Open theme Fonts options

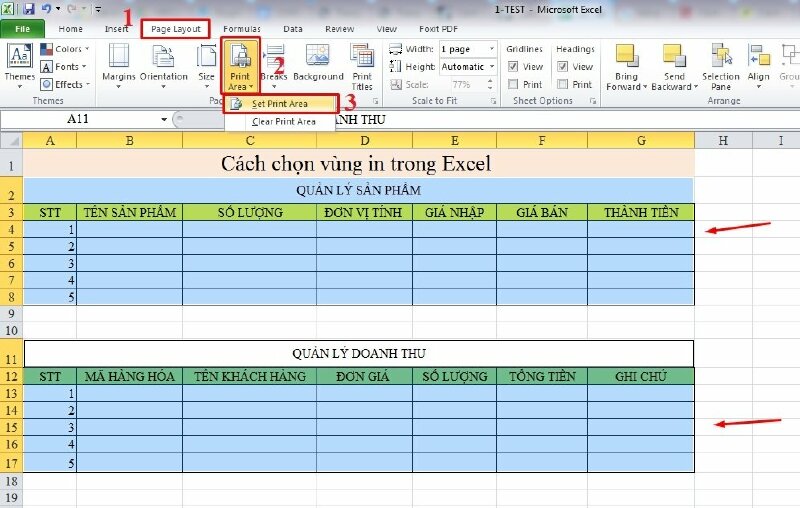[63, 67]
